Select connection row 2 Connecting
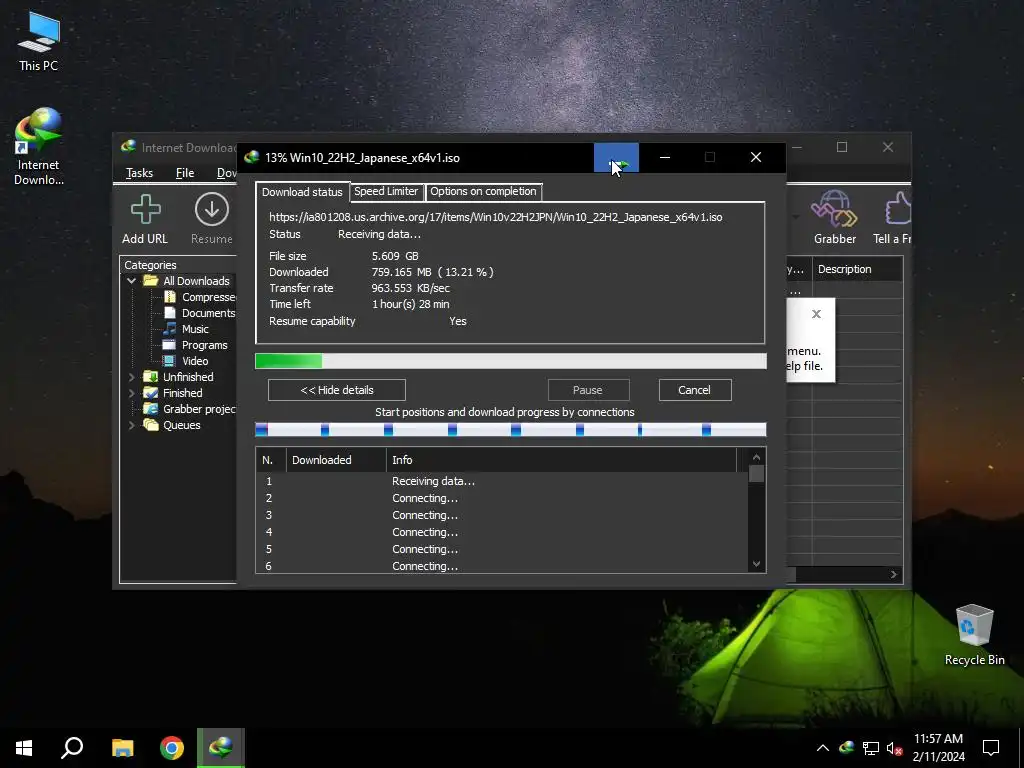This screenshot has height=768, width=1024. tap(502, 498)
